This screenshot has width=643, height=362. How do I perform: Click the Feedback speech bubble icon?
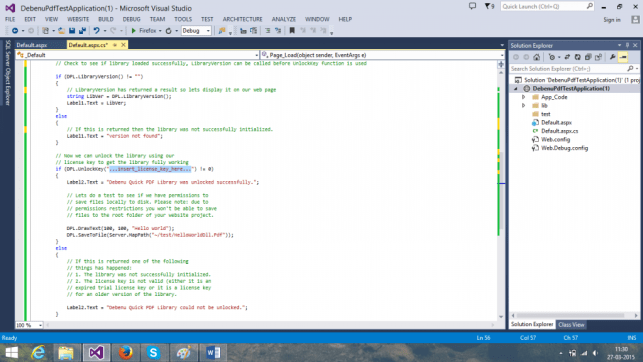472,6
